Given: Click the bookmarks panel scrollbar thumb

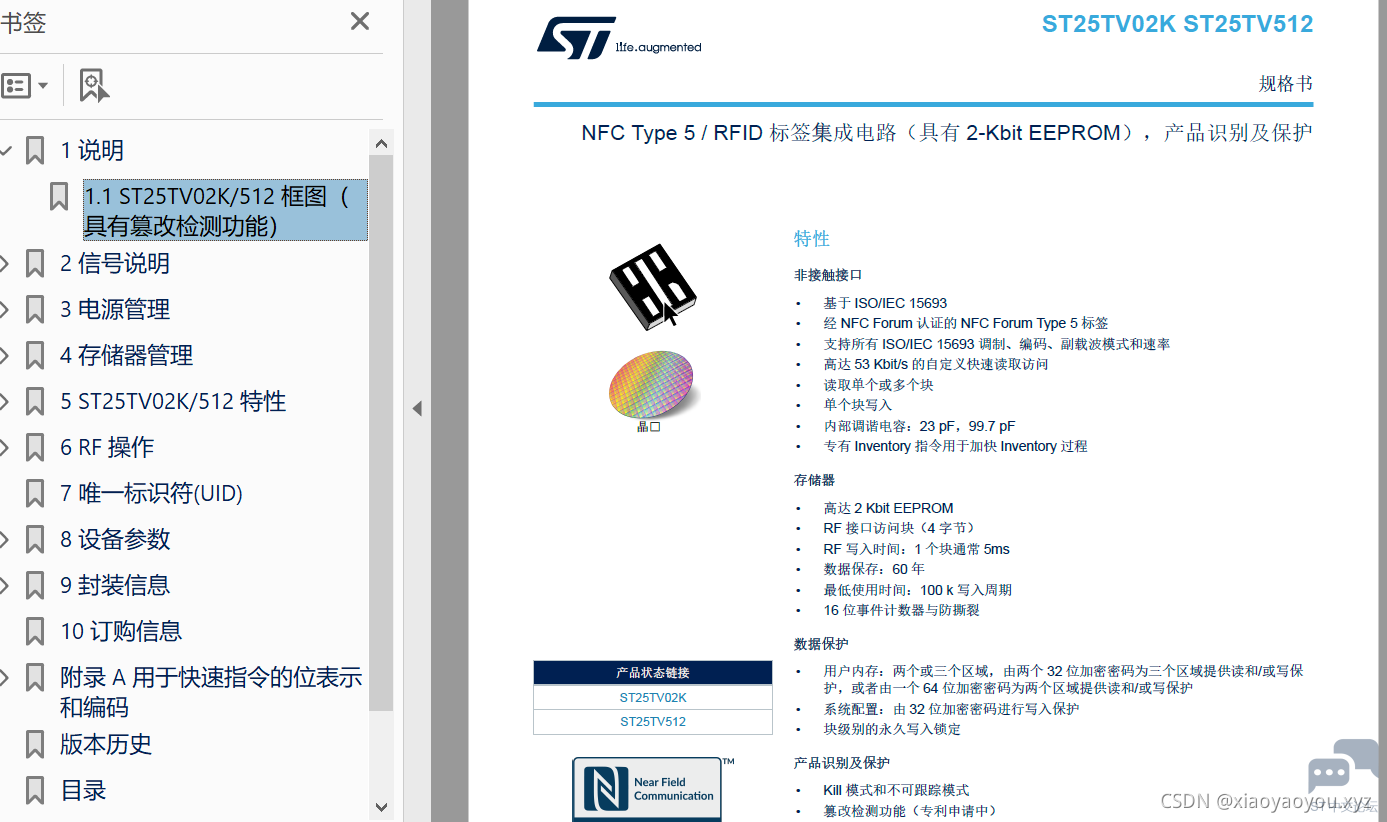Looking at the screenshot, I should [x=381, y=433].
